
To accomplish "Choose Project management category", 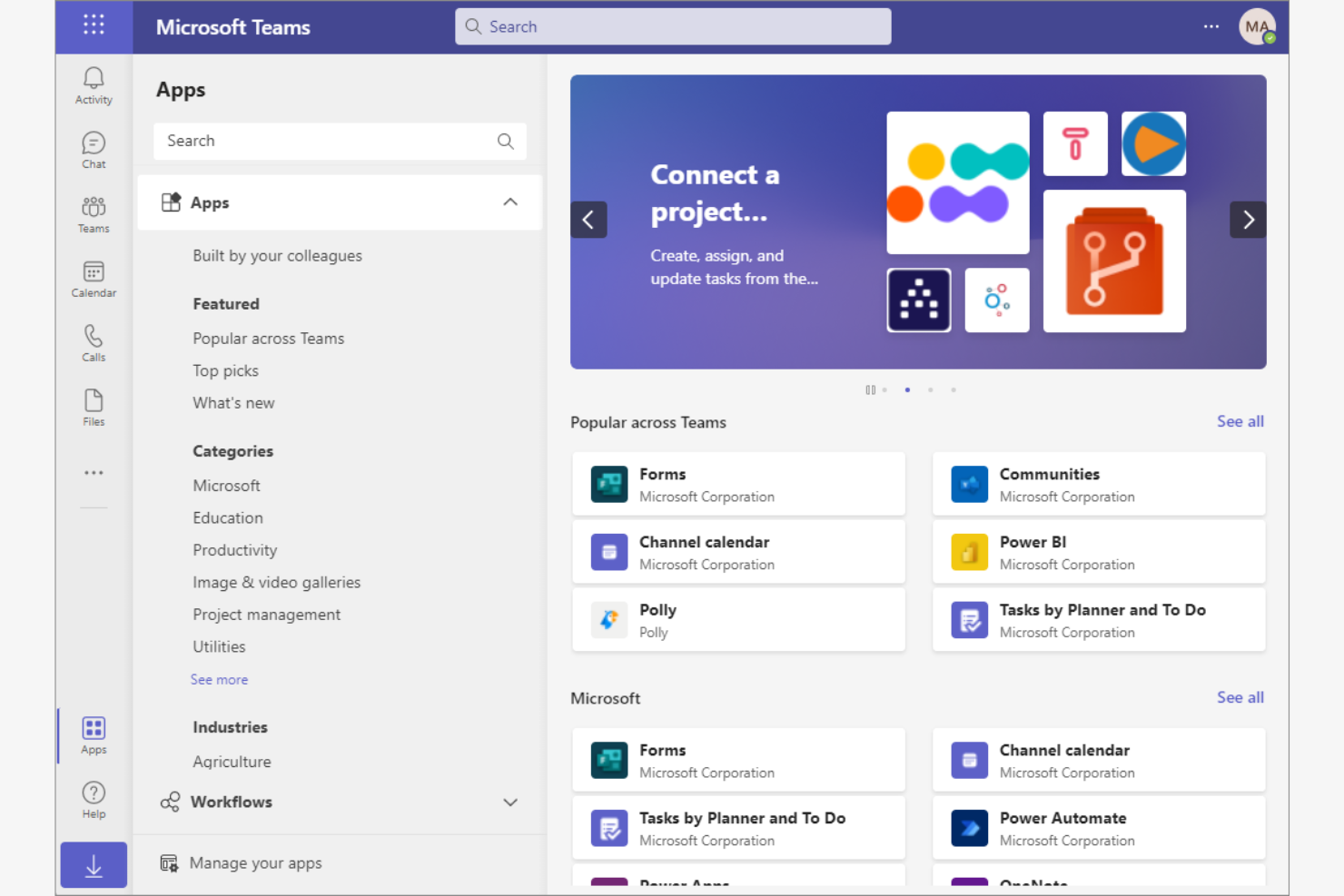I will [267, 615].
